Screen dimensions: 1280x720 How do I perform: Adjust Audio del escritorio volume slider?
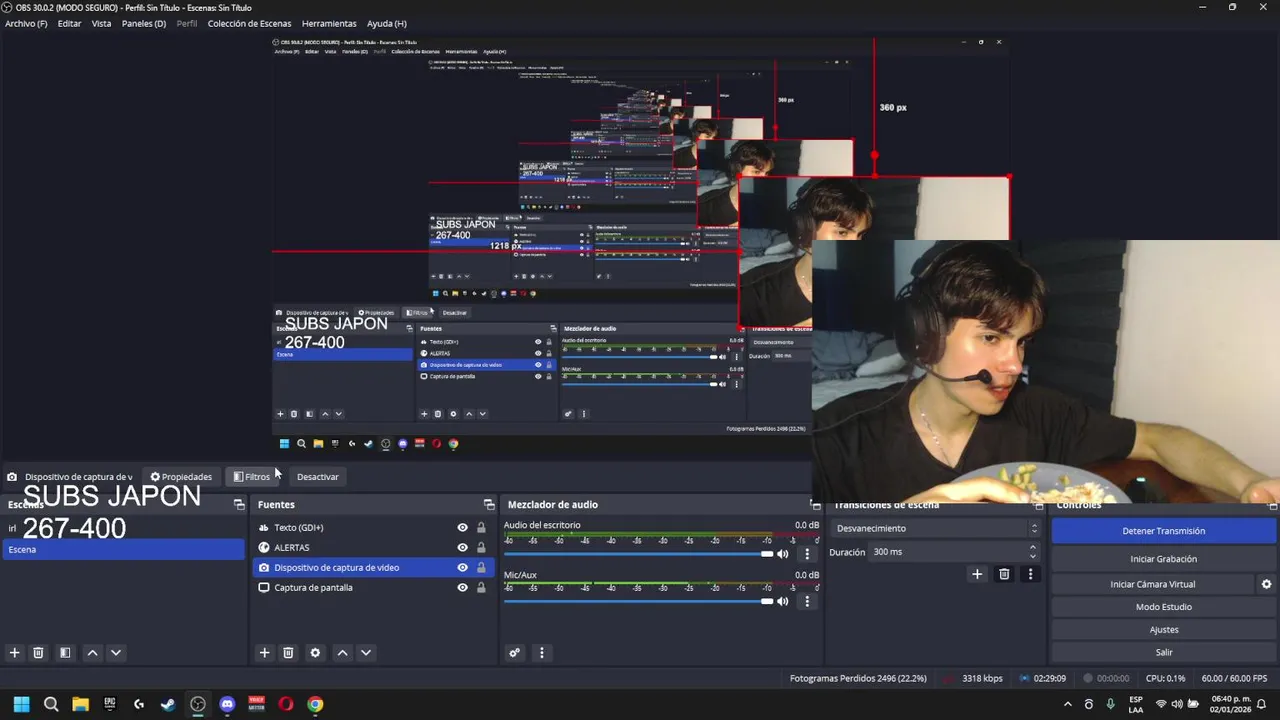639,554
